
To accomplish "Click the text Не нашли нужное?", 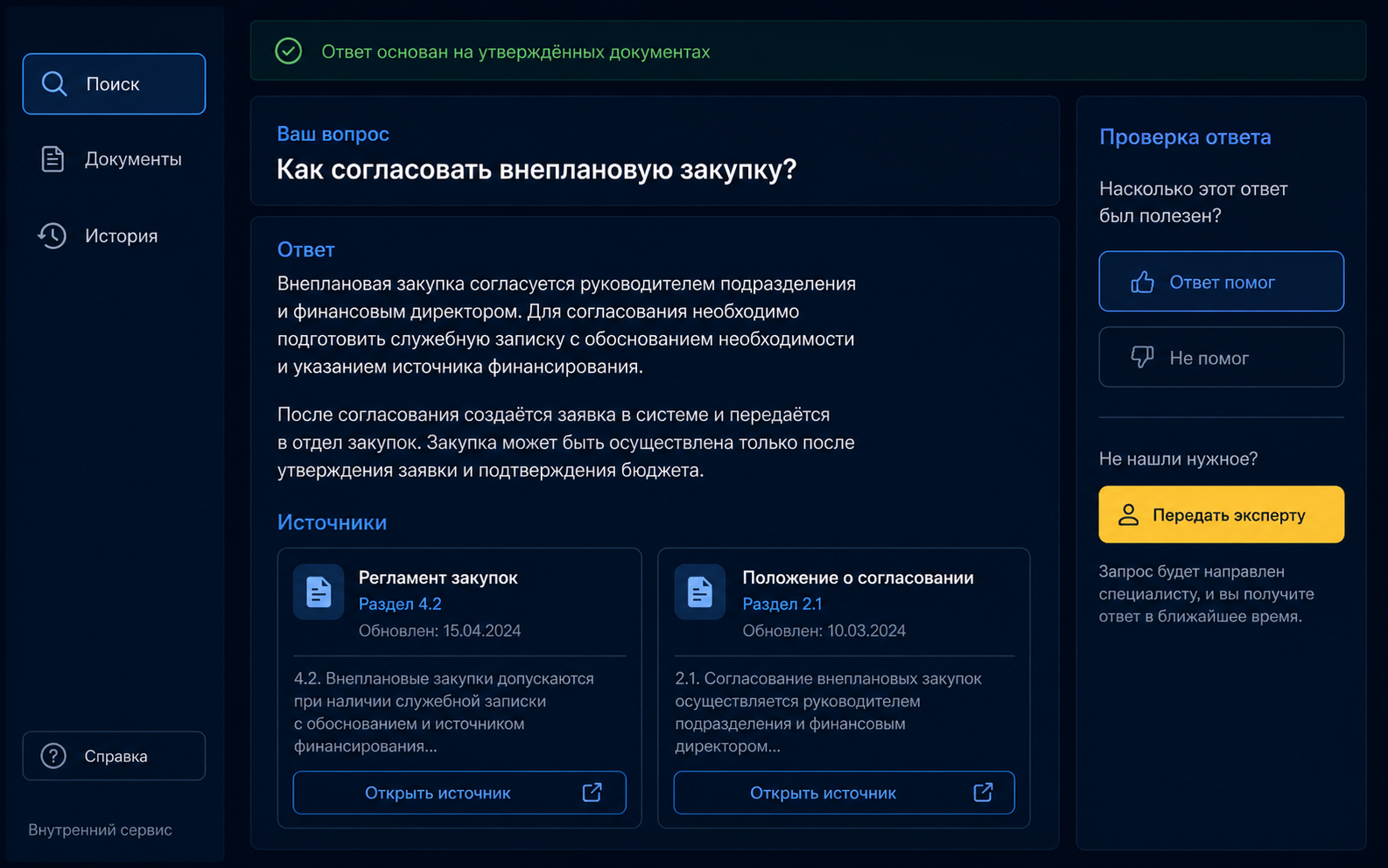I will 1178,458.
